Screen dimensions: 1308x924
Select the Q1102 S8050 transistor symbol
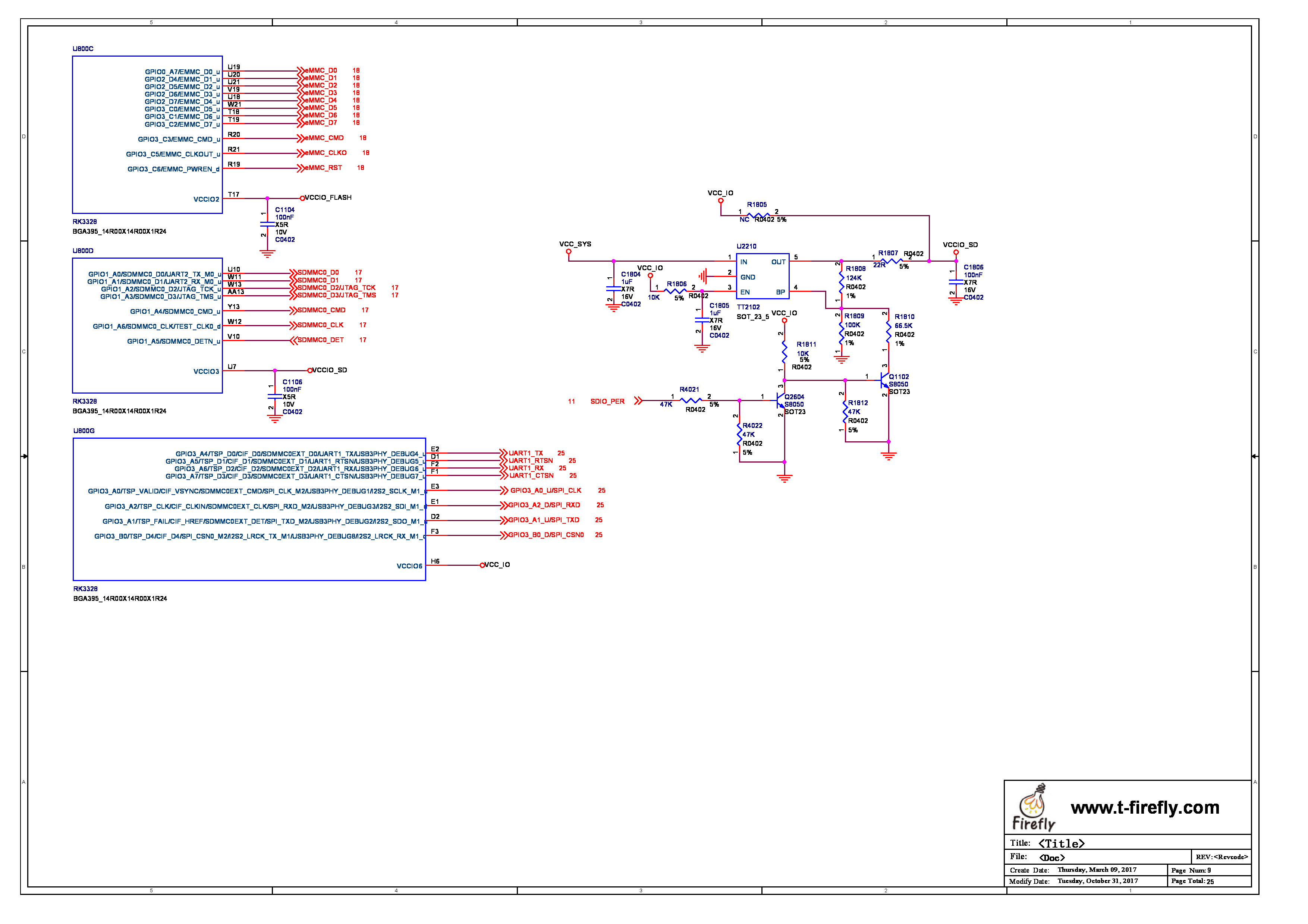coord(884,380)
